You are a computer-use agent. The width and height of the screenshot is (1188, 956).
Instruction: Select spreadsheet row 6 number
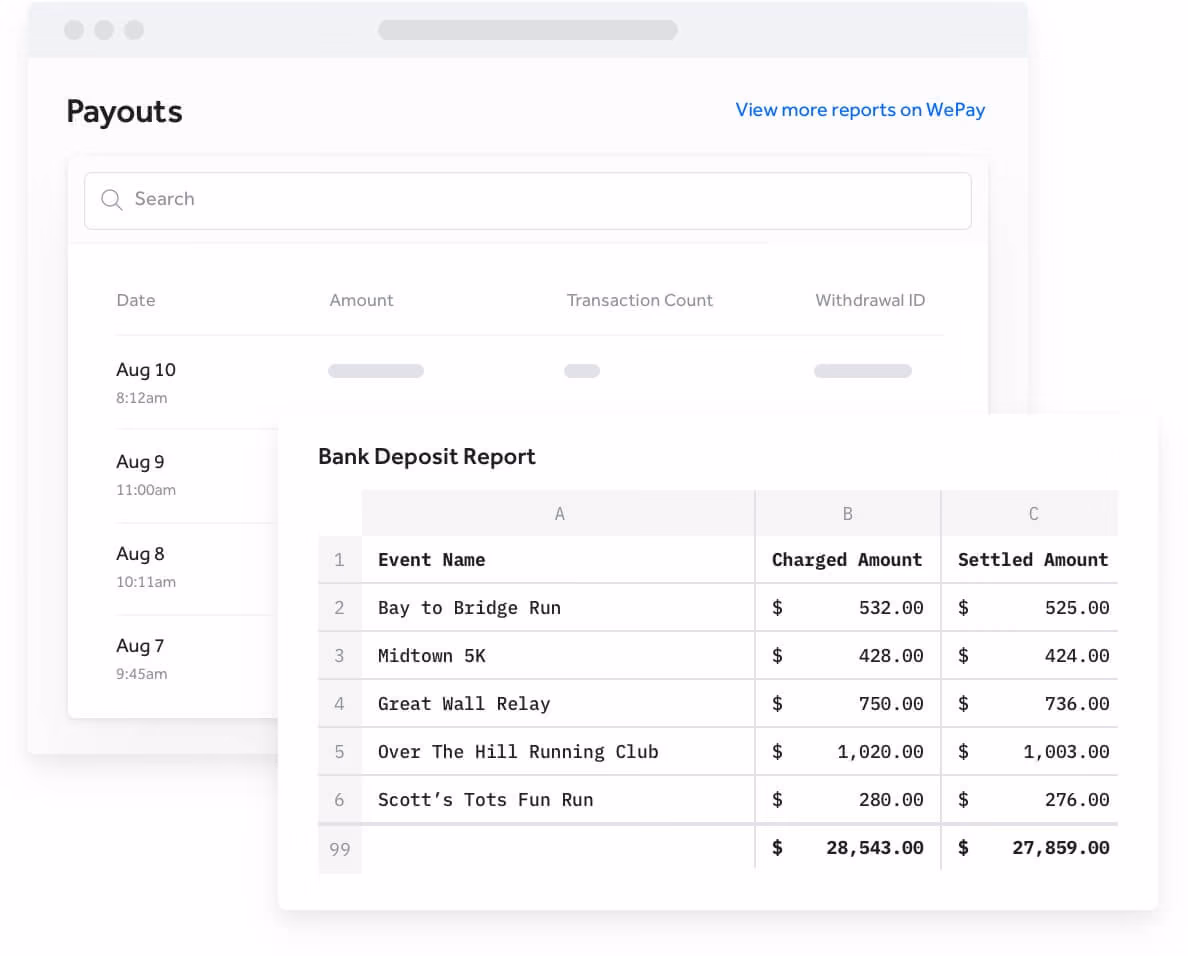(x=339, y=800)
